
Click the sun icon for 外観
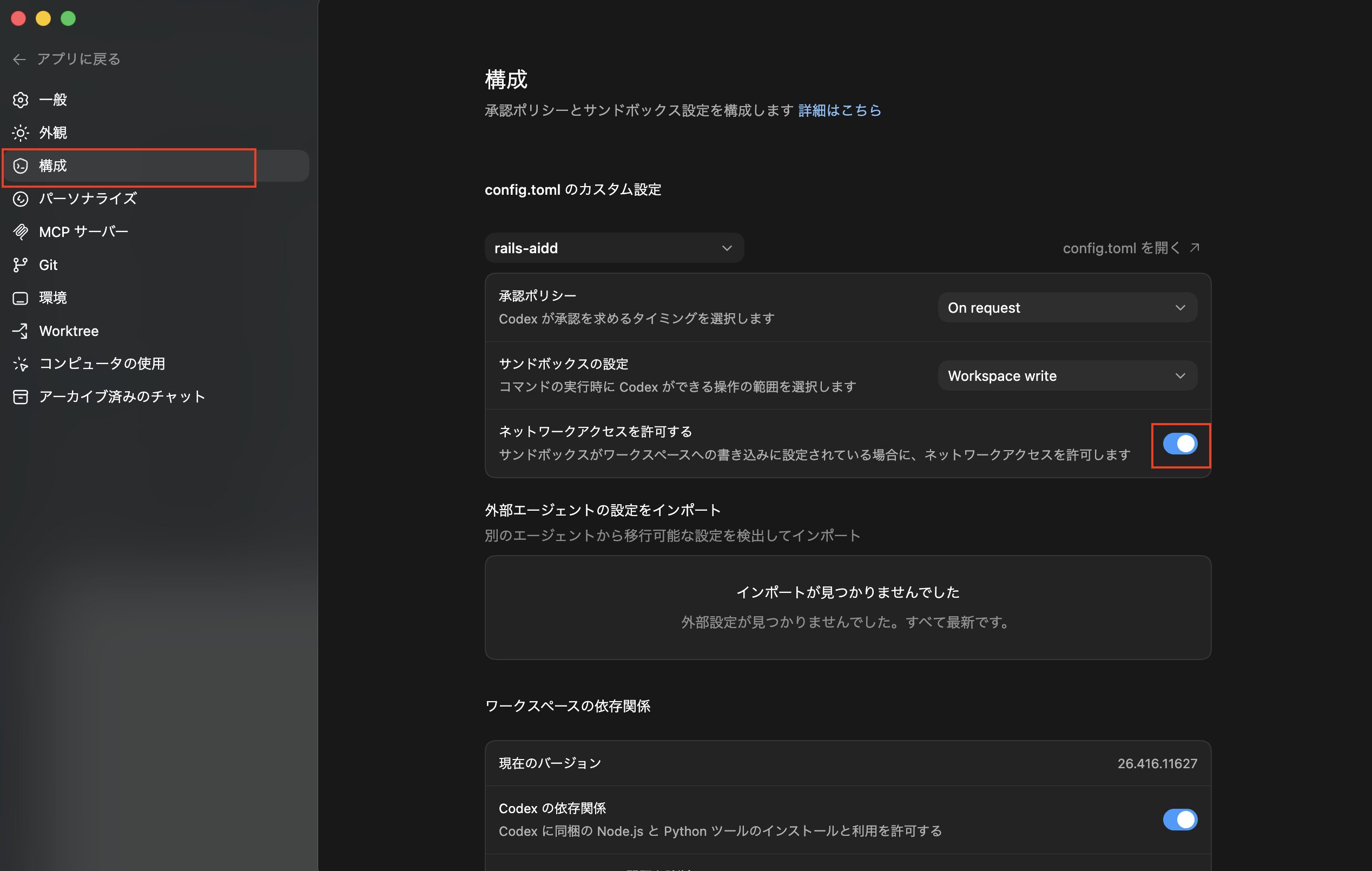21,133
